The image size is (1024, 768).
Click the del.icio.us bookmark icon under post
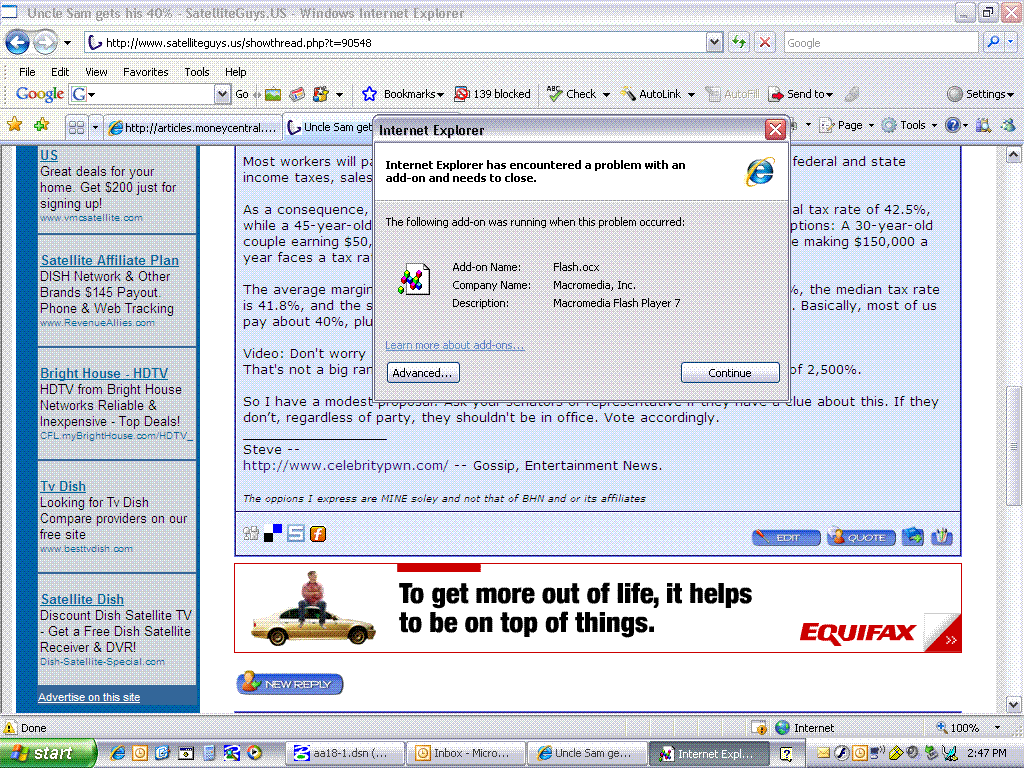point(273,534)
